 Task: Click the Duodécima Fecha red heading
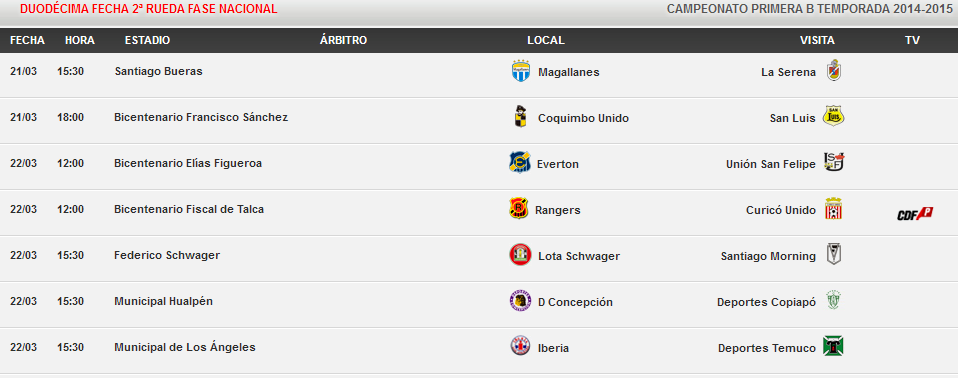[x=148, y=9]
